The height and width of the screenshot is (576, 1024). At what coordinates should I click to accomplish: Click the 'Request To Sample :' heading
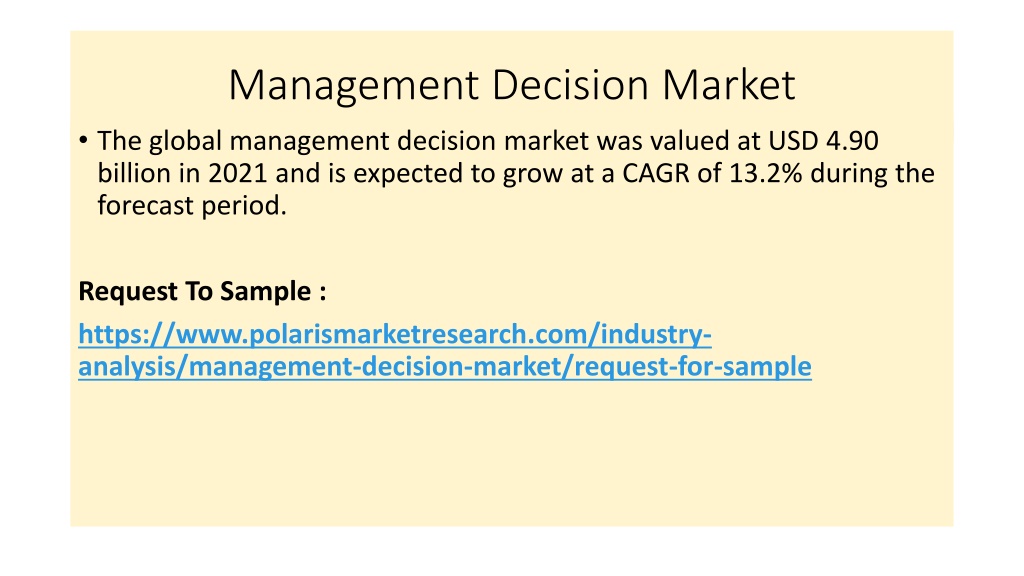[x=202, y=291]
